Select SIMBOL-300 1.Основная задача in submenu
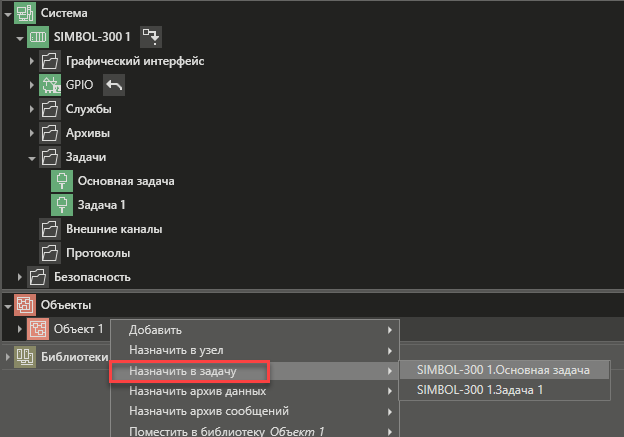 point(504,370)
